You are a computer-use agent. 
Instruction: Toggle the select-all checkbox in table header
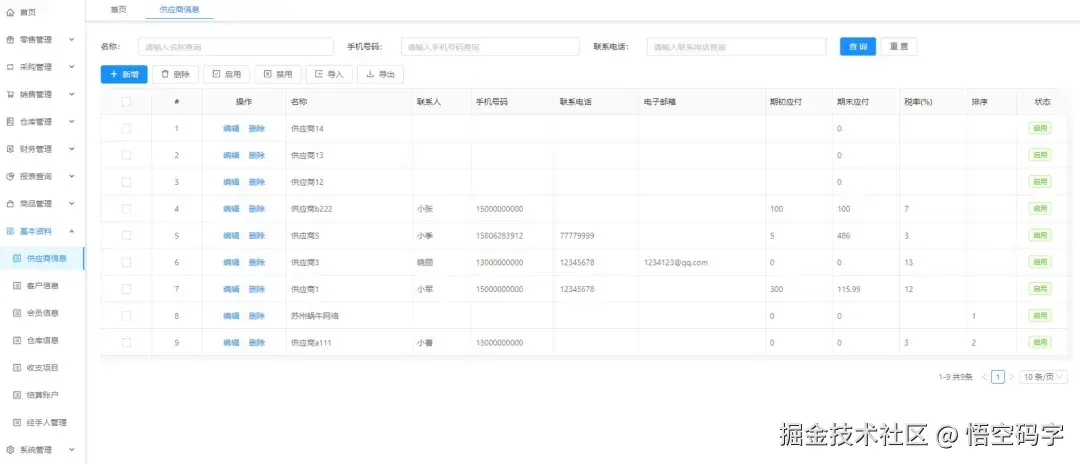(x=126, y=102)
